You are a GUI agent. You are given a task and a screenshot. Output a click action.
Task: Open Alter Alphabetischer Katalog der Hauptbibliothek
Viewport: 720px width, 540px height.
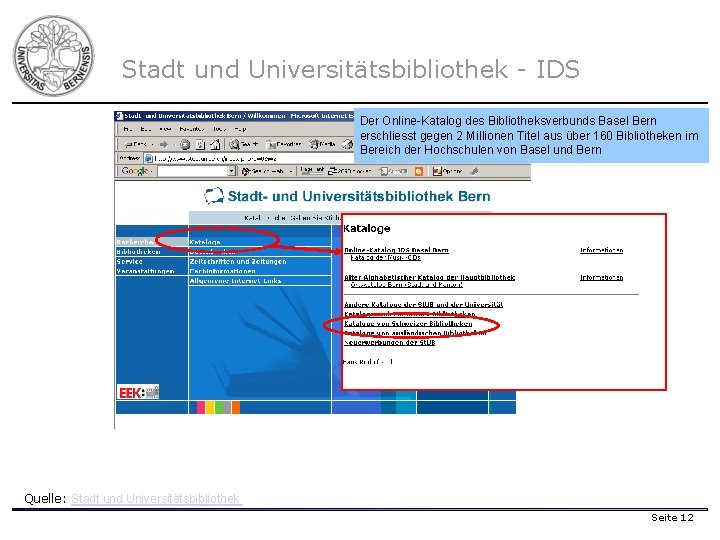coord(429,277)
